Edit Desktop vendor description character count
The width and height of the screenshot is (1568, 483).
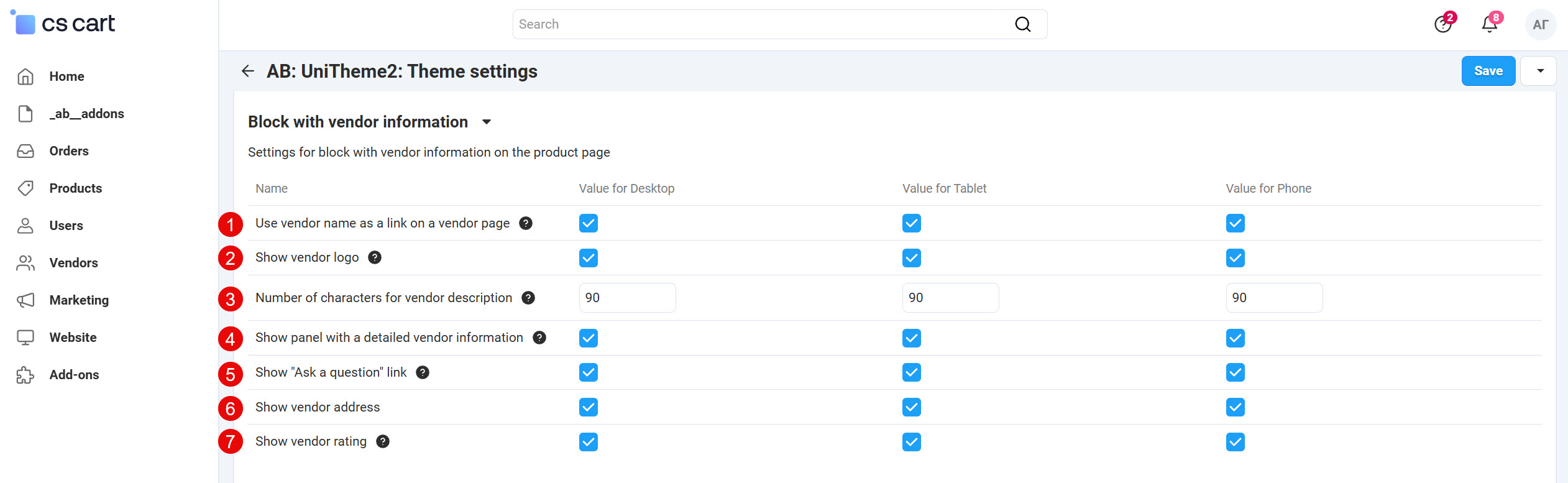(x=627, y=298)
